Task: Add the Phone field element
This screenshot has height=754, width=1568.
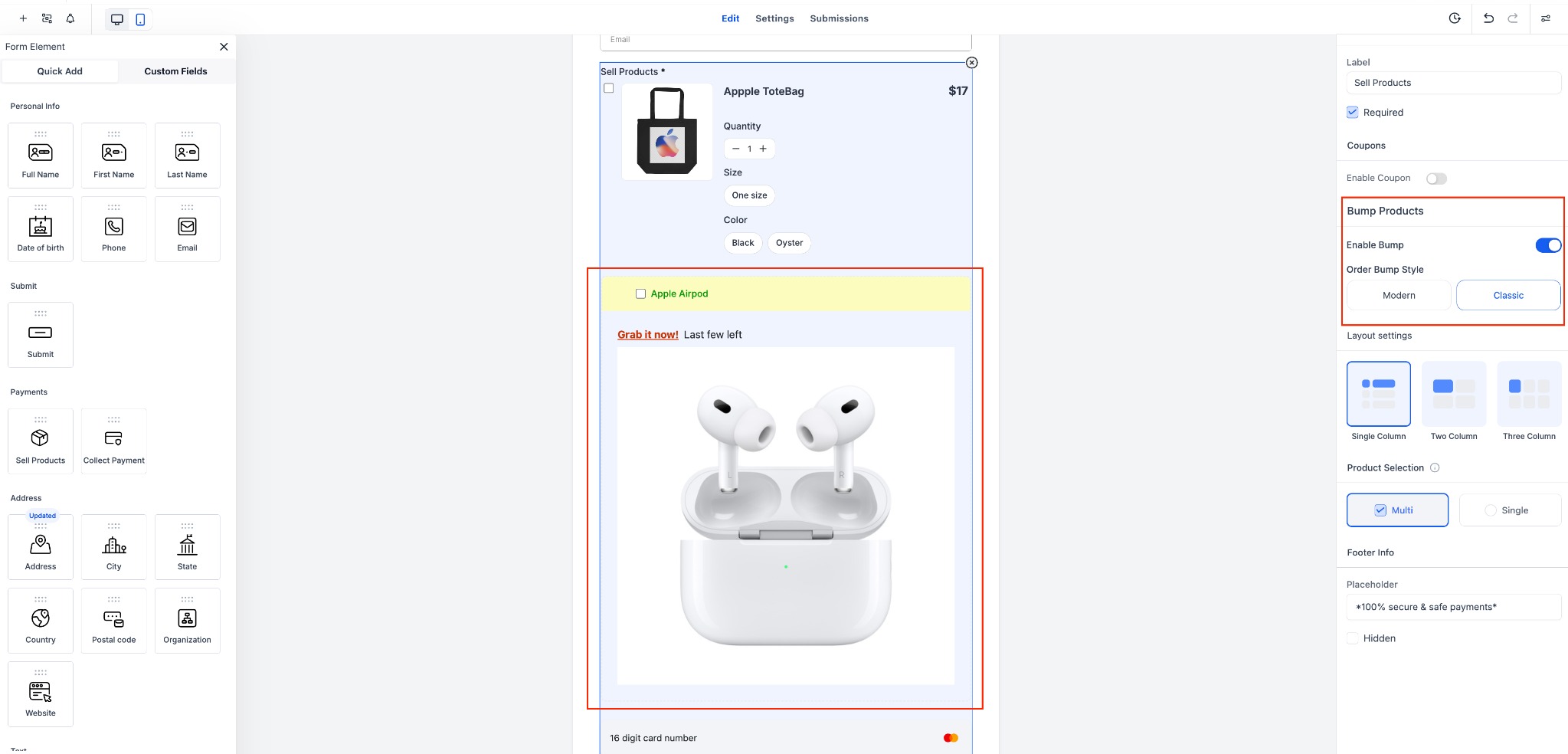Action: [x=113, y=229]
